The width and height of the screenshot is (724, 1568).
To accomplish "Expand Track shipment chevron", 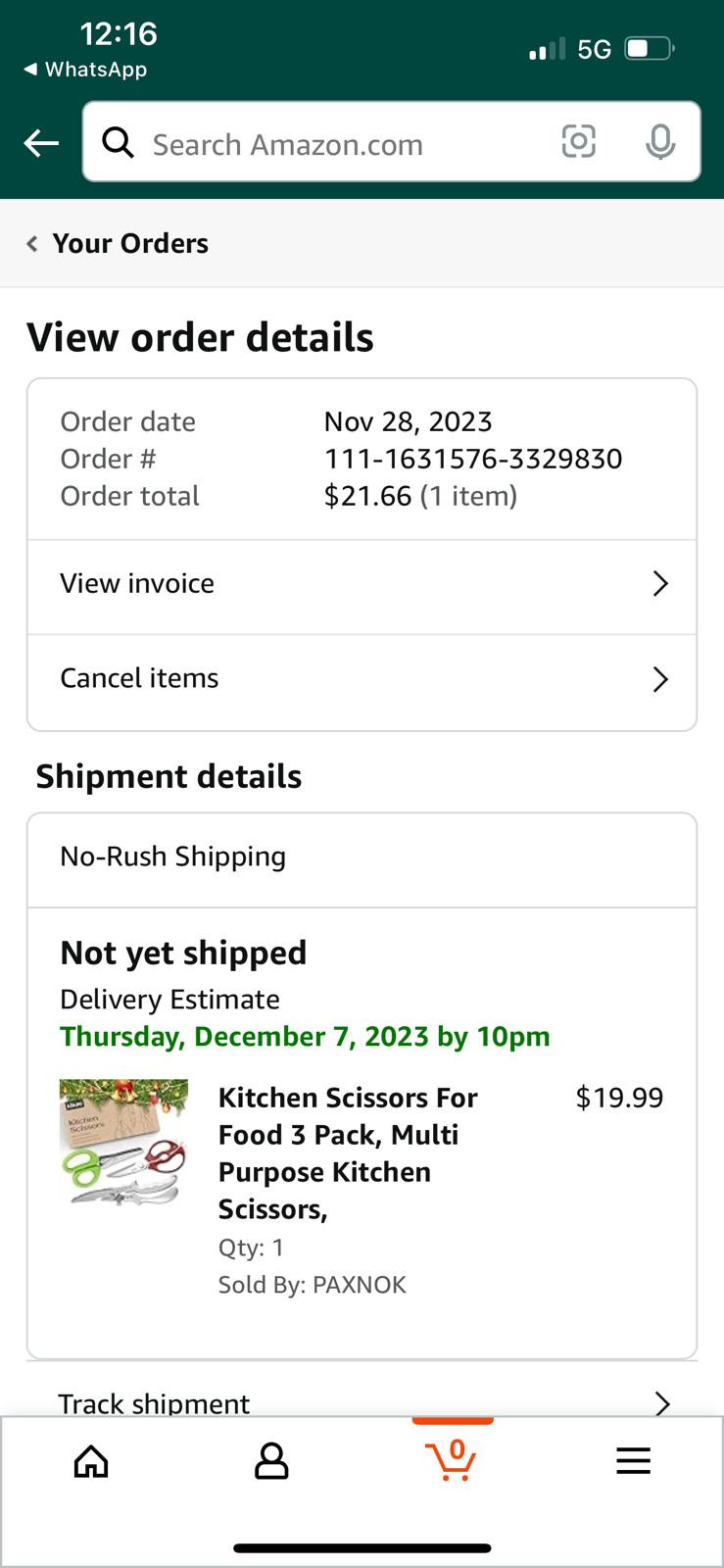I will click(662, 1402).
